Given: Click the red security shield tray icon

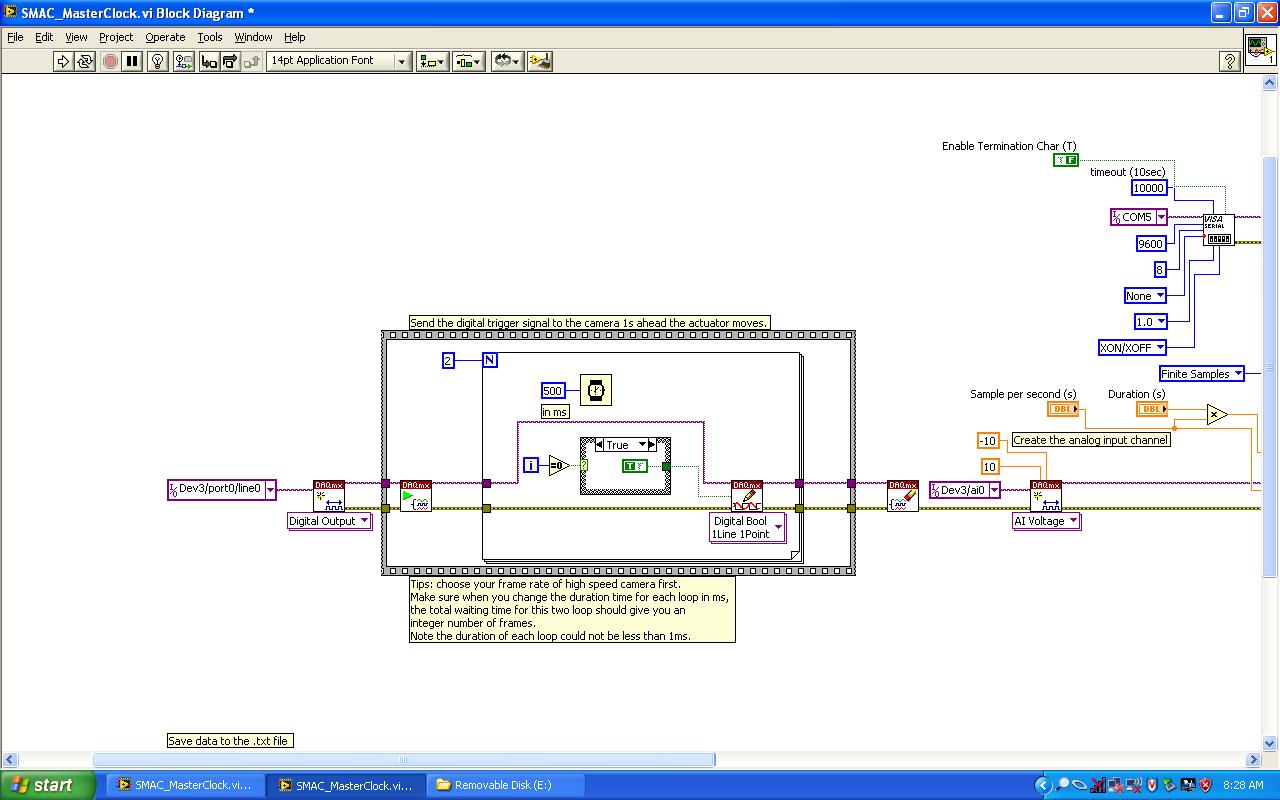Looking at the screenshot, I should pos(1205,785).
